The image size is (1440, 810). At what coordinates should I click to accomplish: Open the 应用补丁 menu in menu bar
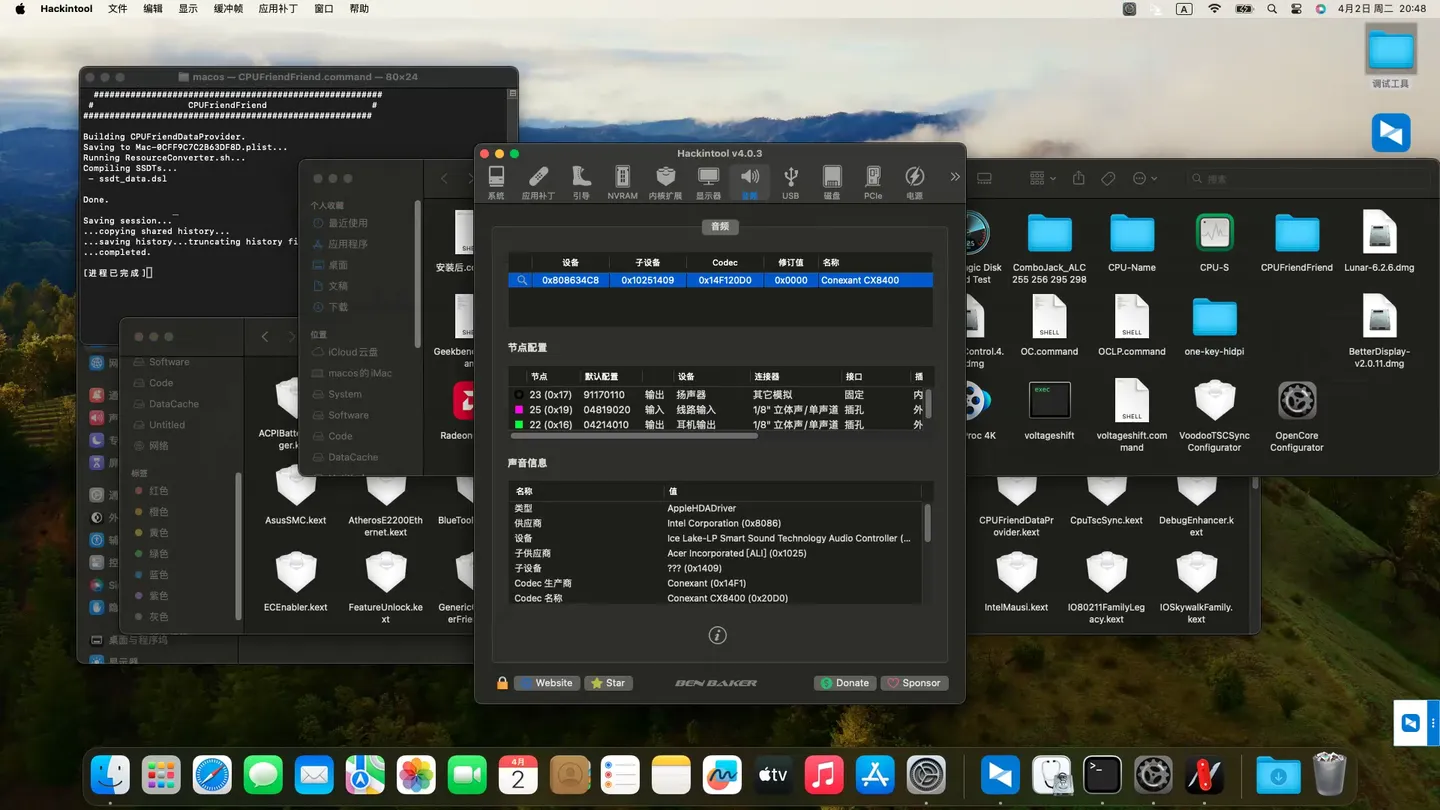(x=278, y=9)
